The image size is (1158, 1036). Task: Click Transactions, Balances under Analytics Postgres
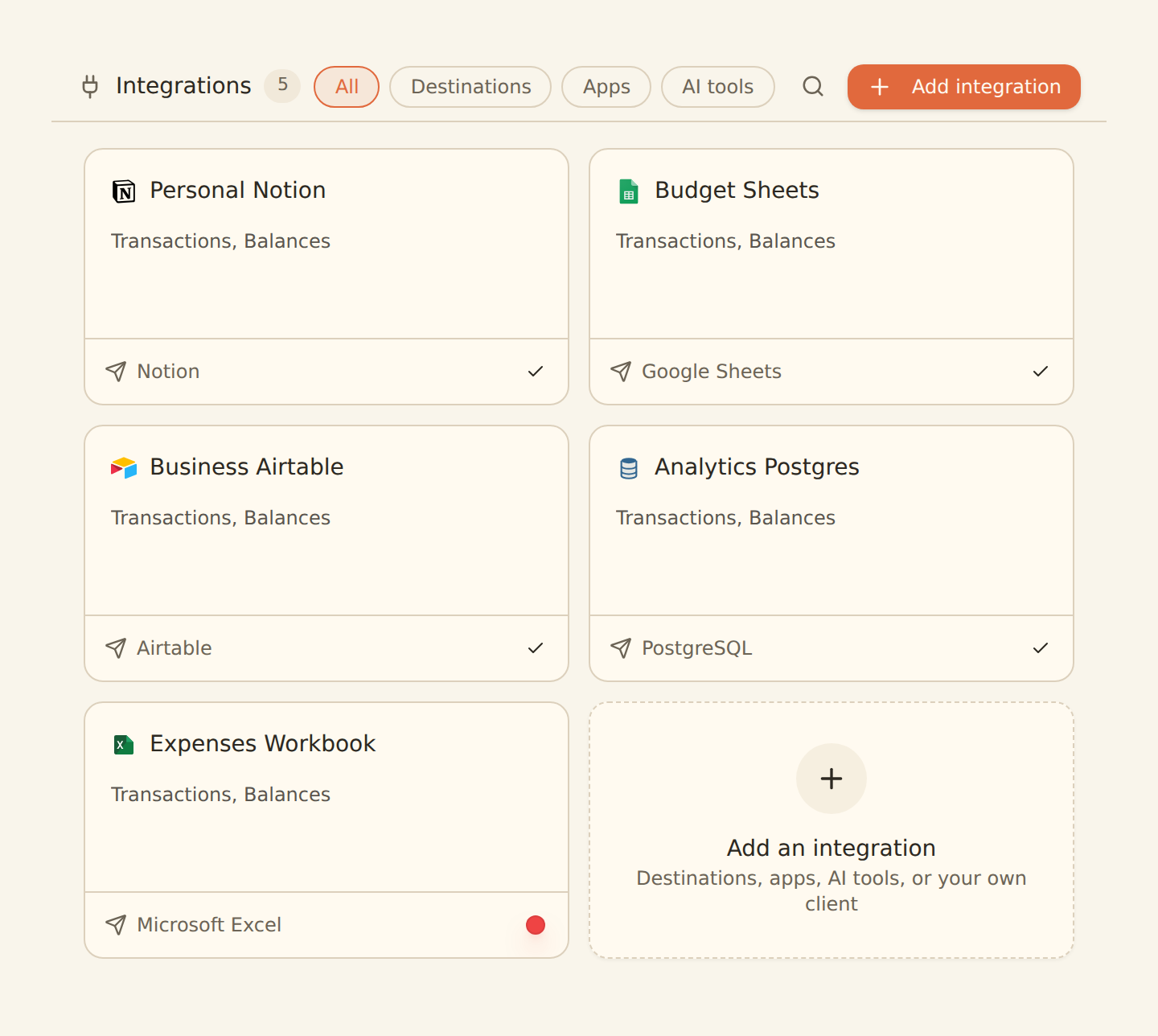click(725, 518)
